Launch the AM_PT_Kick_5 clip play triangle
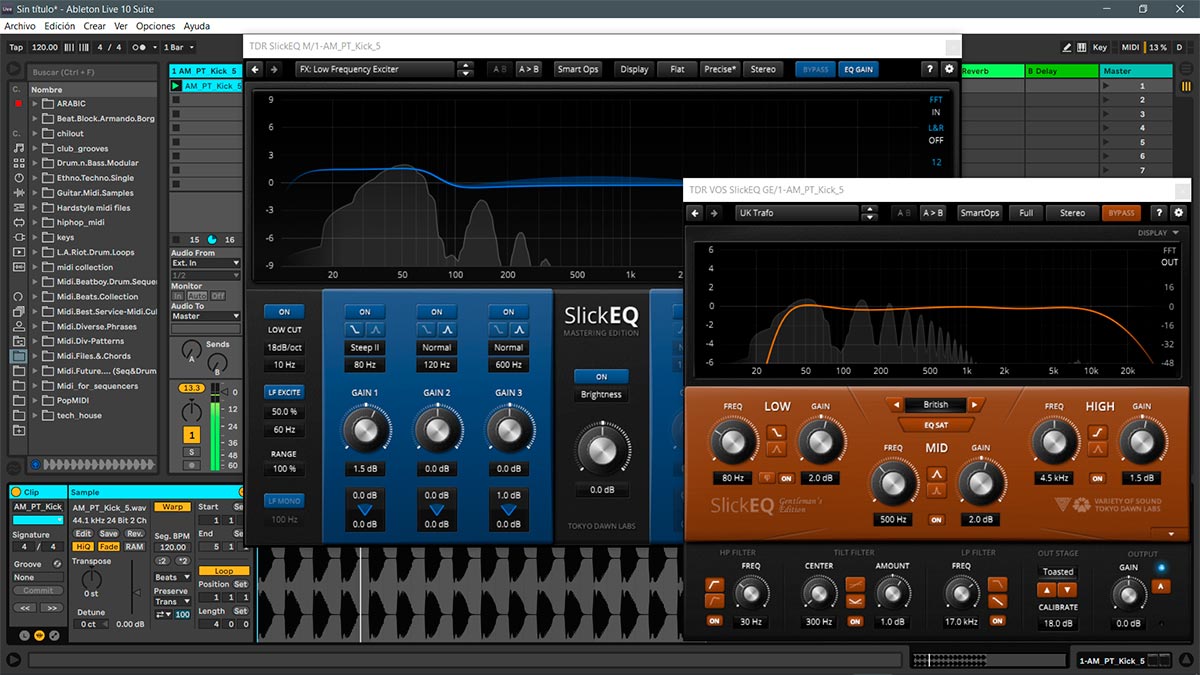1200x675 pixels. [x=176, y=86]
